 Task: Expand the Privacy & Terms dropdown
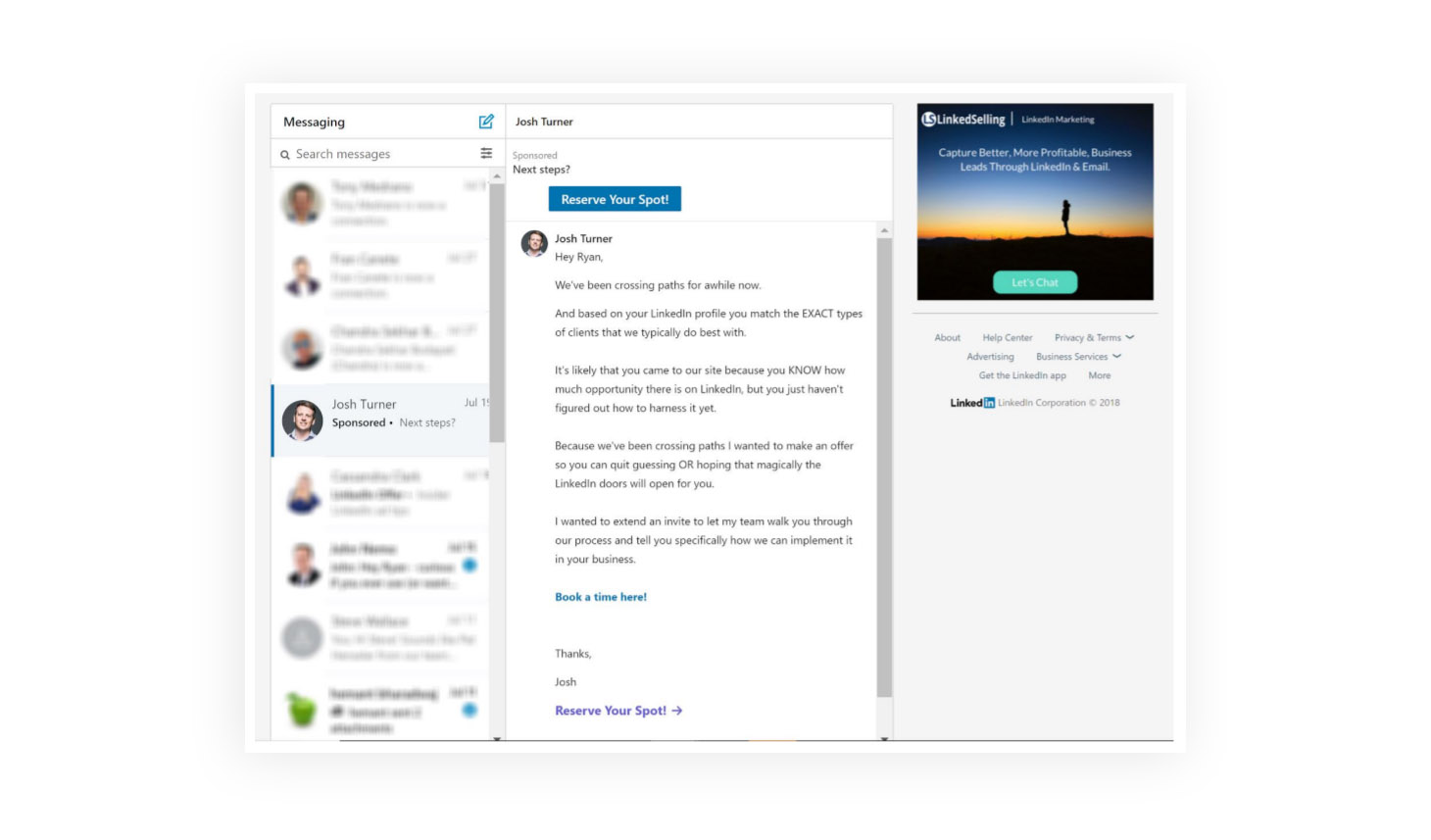pos(1094,337)
